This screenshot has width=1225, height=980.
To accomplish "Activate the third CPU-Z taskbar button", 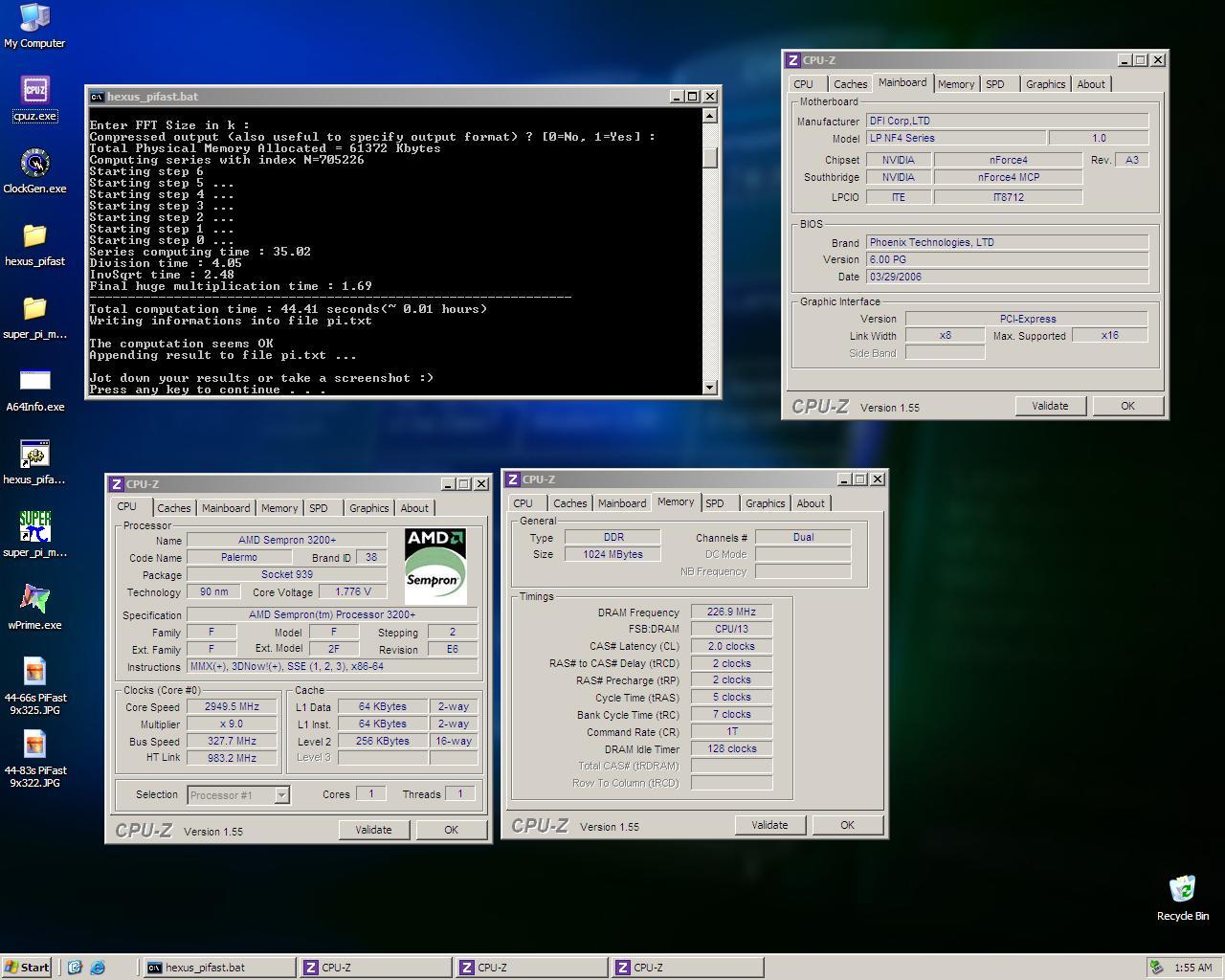I will click(687, 968).
